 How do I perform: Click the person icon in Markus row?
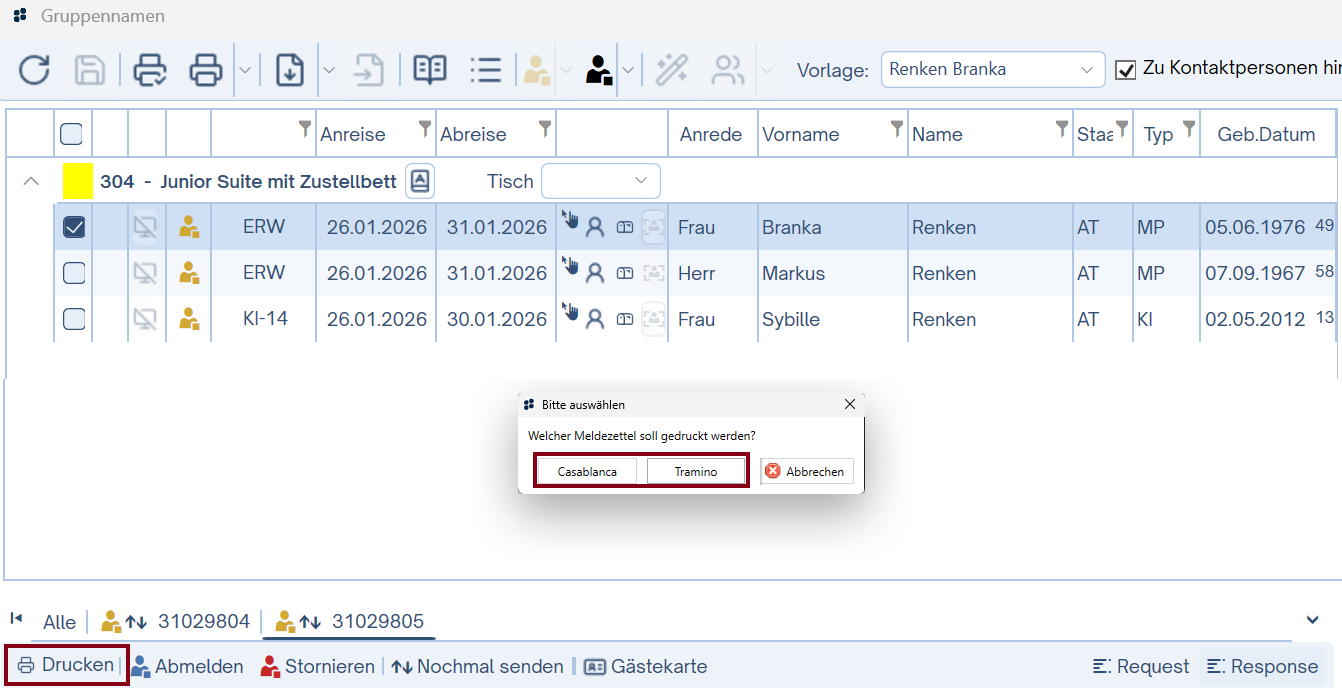coord(595,273)
